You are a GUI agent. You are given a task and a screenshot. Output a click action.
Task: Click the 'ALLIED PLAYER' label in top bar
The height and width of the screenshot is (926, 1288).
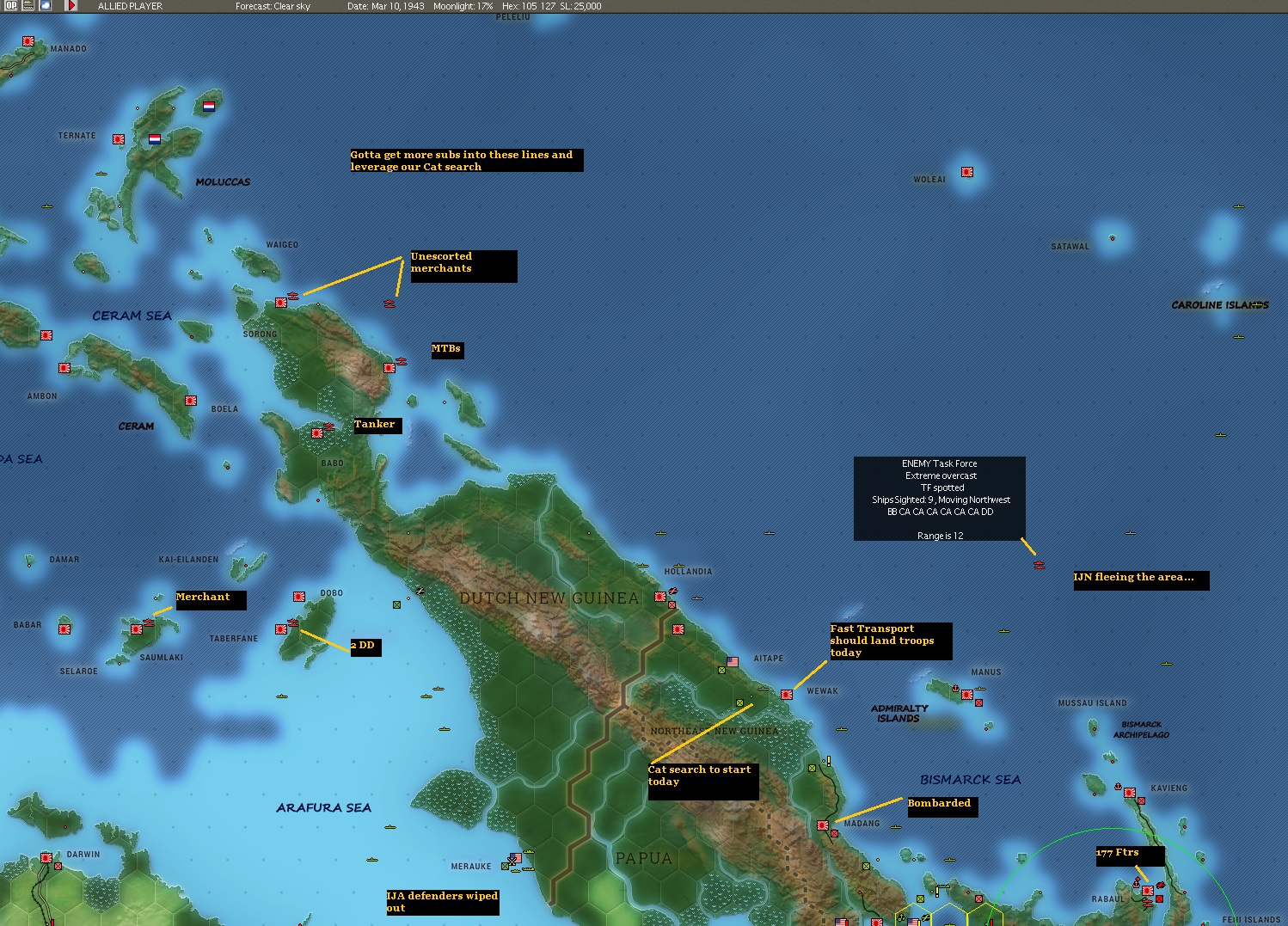coord(130,6)
